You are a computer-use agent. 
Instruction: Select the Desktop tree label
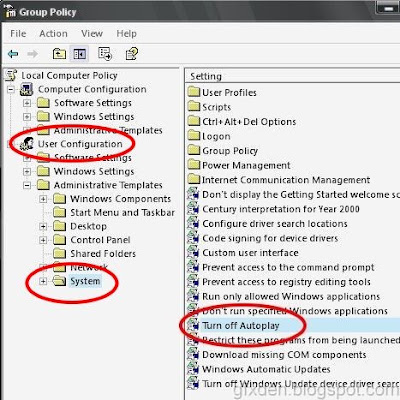tap(88, 226)
